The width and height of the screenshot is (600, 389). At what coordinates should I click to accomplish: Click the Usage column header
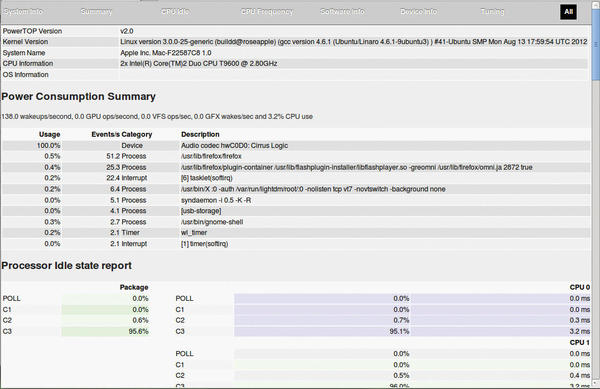click(49, 134)
